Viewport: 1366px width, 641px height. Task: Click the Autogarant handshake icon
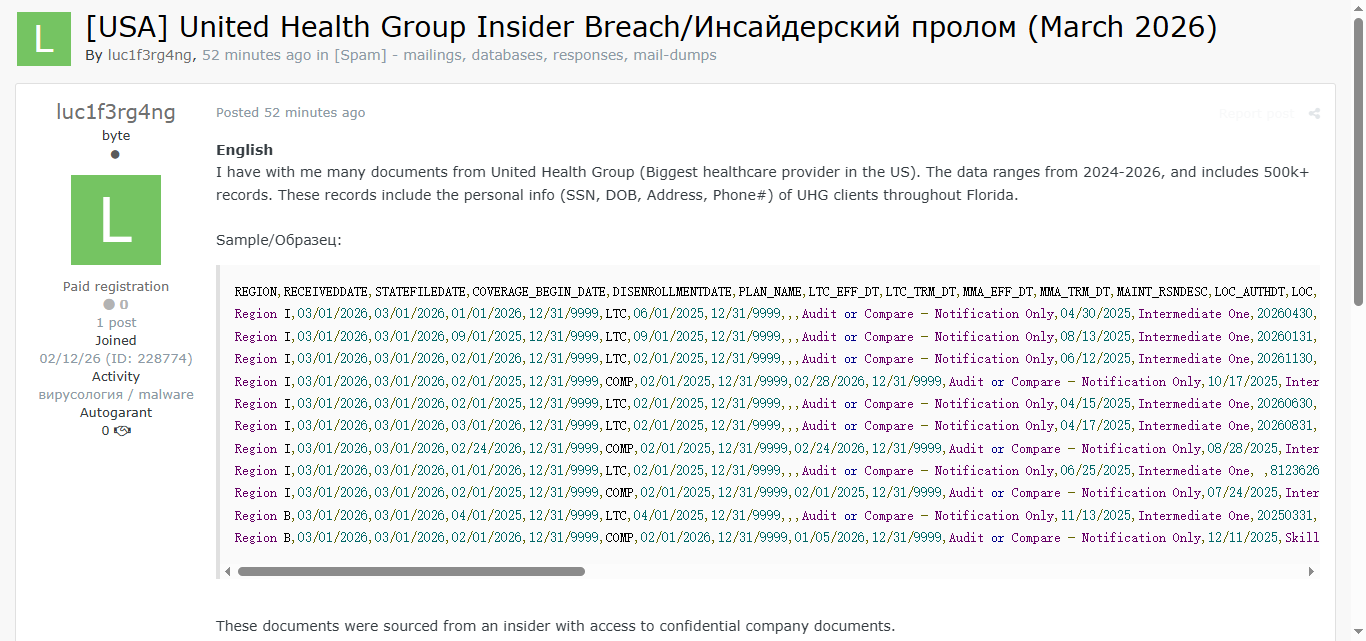(x=123, y=431)
